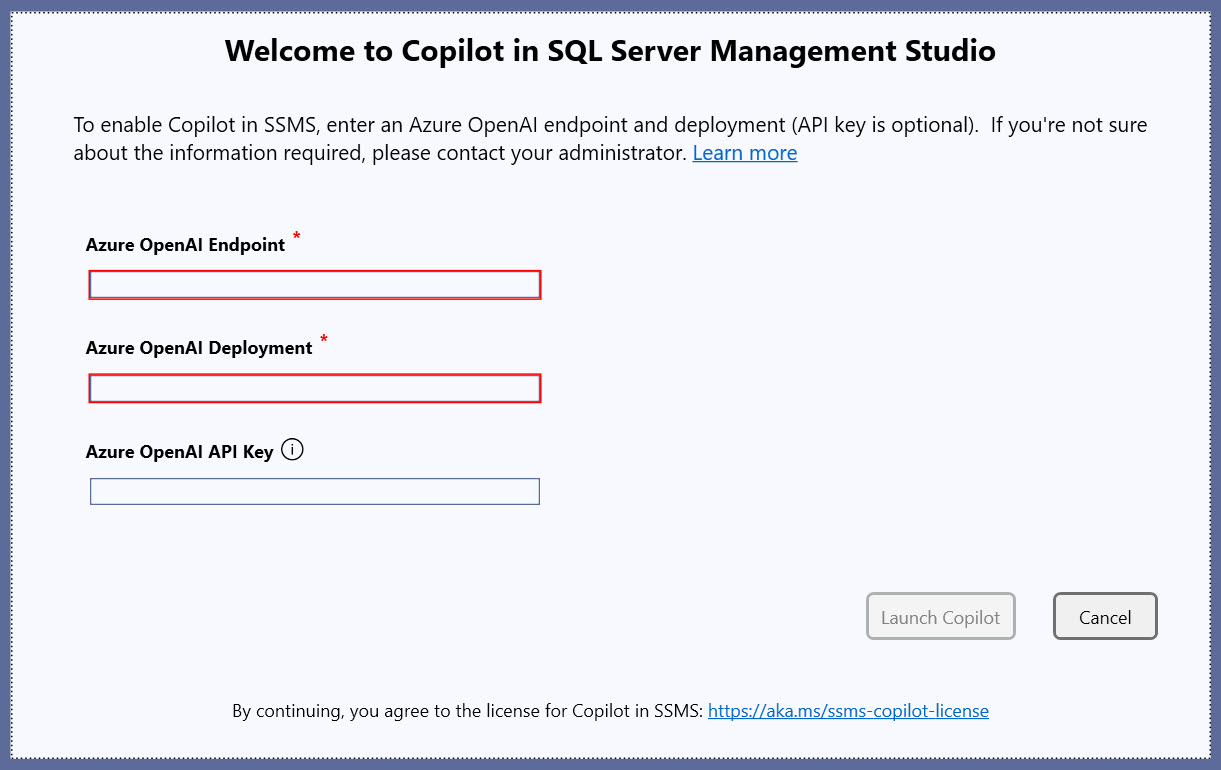Focus the Azure OpenAI Deployment field
The image size is (1221, 770).
315,388
